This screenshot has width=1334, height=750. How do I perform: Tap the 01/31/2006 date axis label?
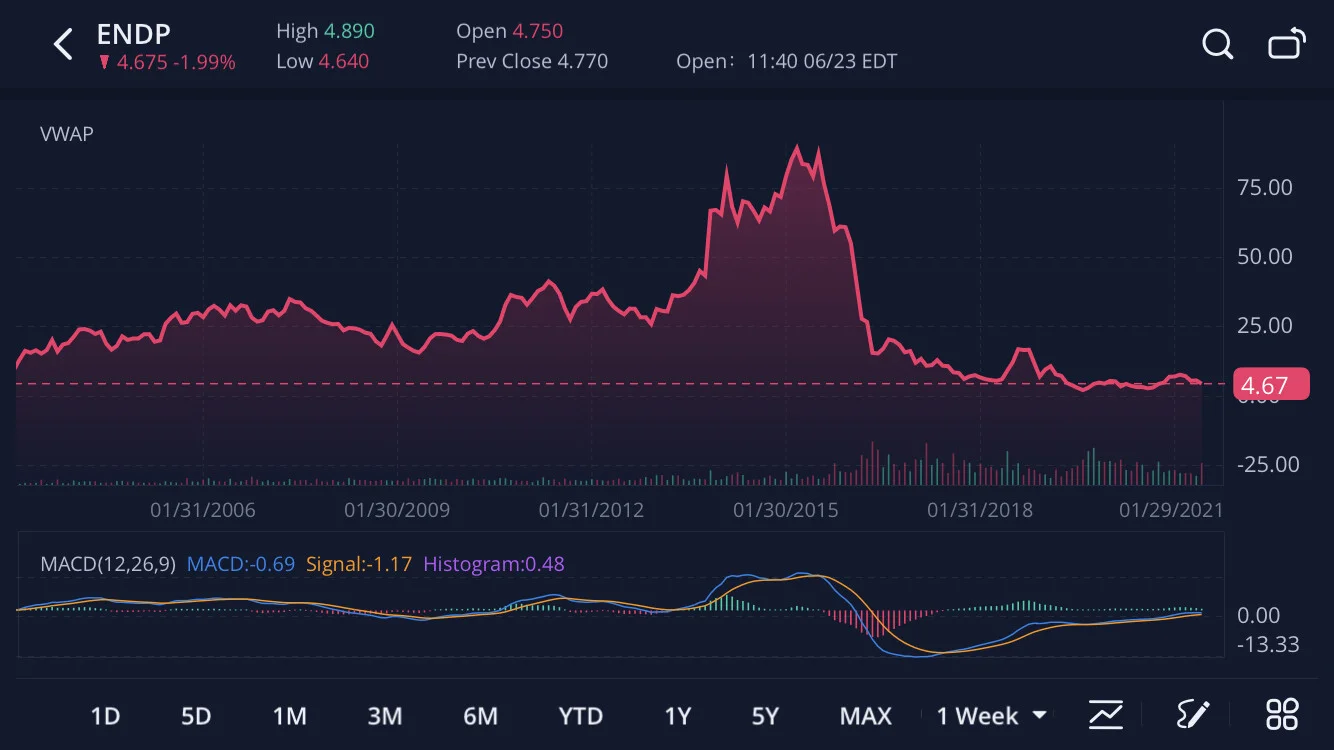point(203,511)
